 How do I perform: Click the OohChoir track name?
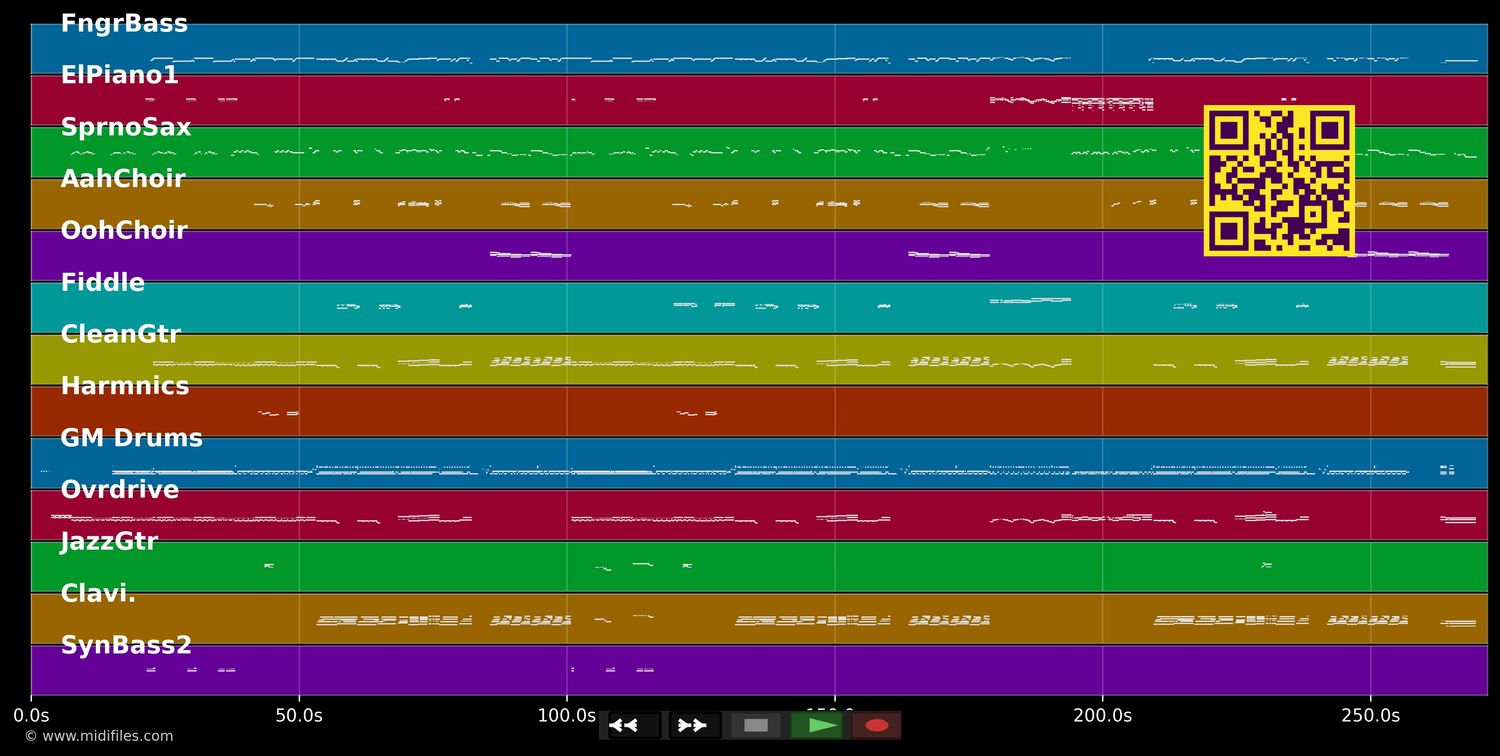point(124,231)
